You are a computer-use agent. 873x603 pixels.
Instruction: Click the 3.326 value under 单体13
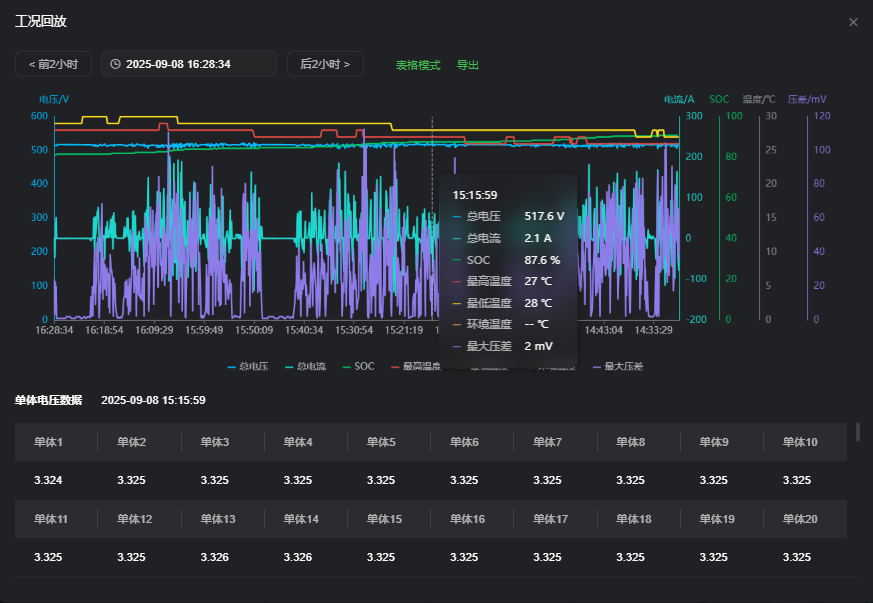[x=215, y=557]
